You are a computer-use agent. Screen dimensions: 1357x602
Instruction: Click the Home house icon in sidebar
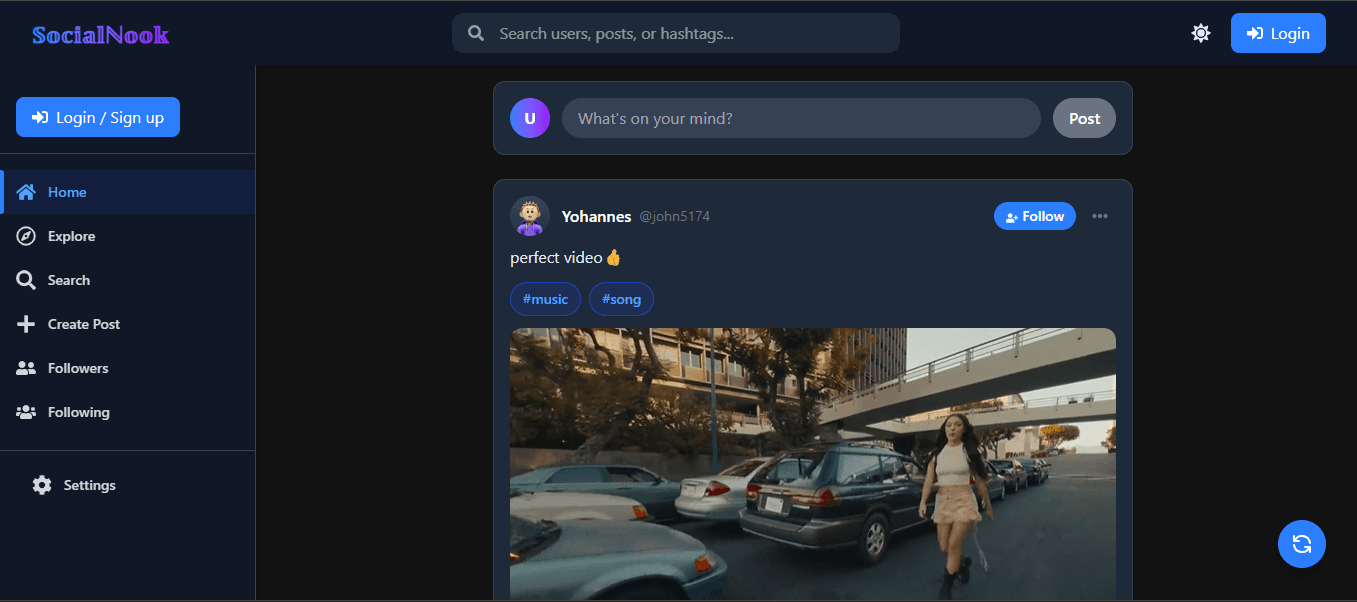[x=26, y=192]
